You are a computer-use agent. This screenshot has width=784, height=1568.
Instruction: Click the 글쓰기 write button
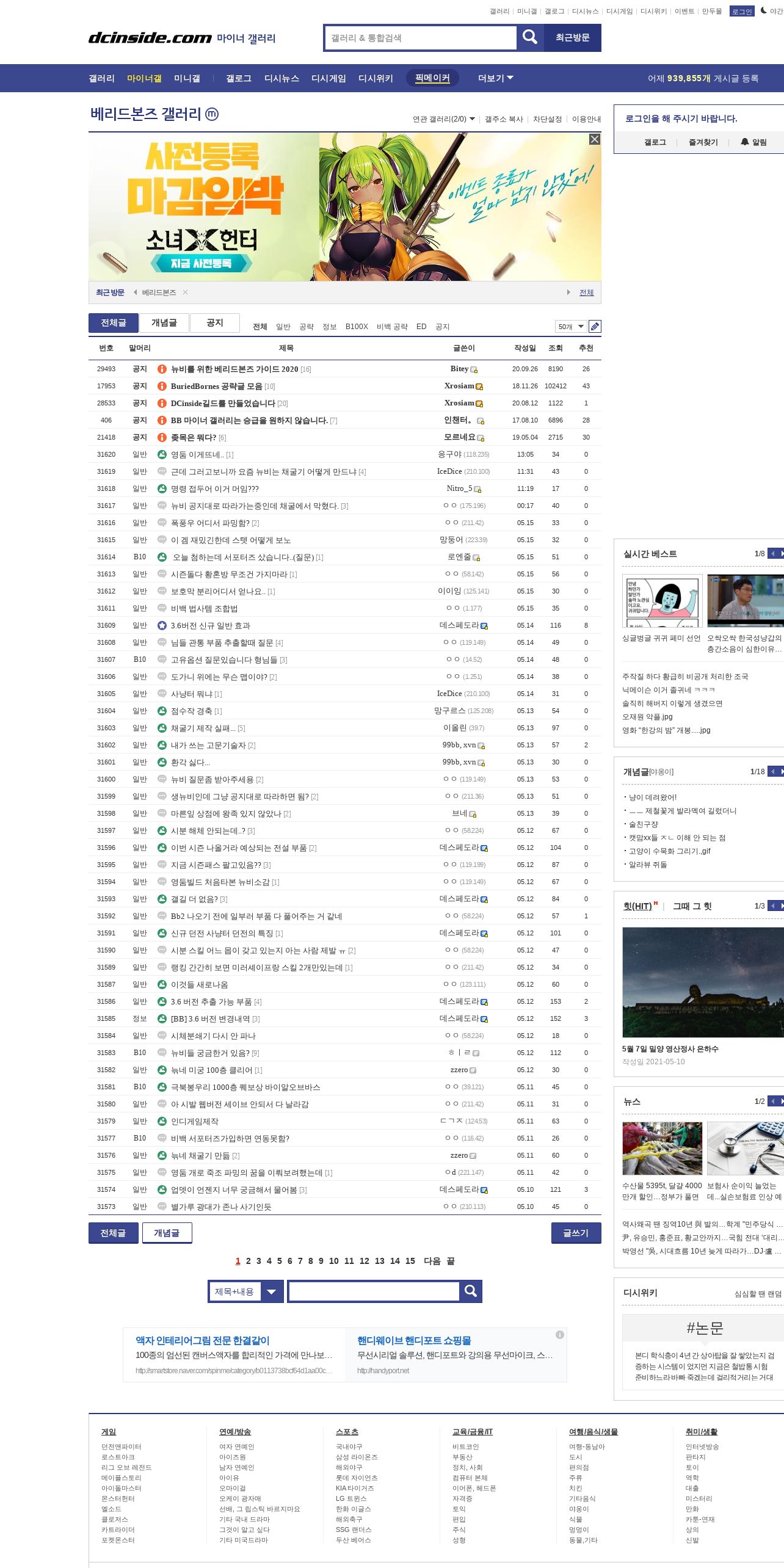click(576, 1233)
